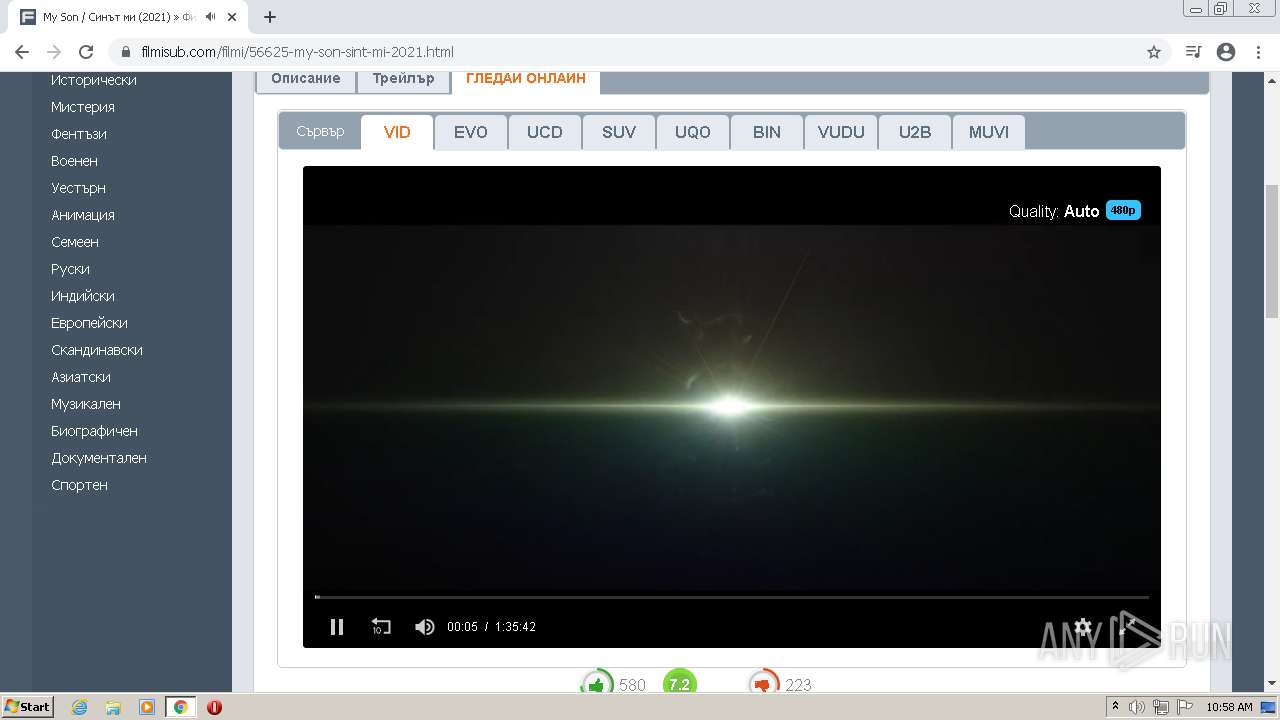Go forward in Chrome
1280x720 pixels.
pos(54,52)
